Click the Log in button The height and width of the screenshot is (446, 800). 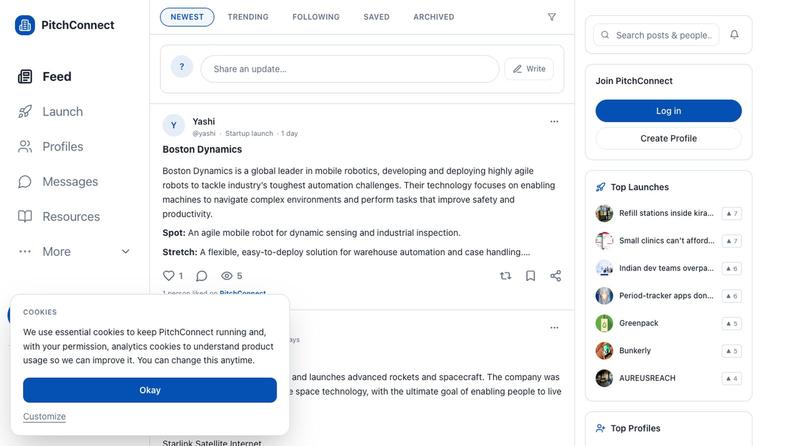point(668,111)
